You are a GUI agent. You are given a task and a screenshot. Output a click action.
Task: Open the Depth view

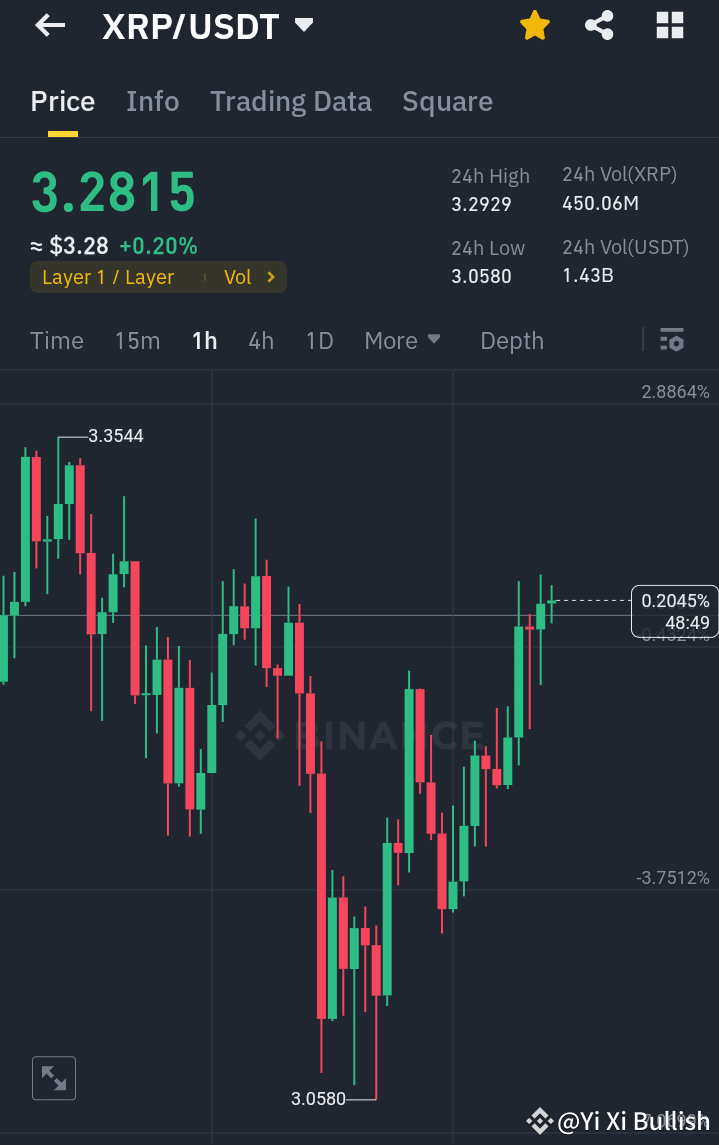(511, 340)
